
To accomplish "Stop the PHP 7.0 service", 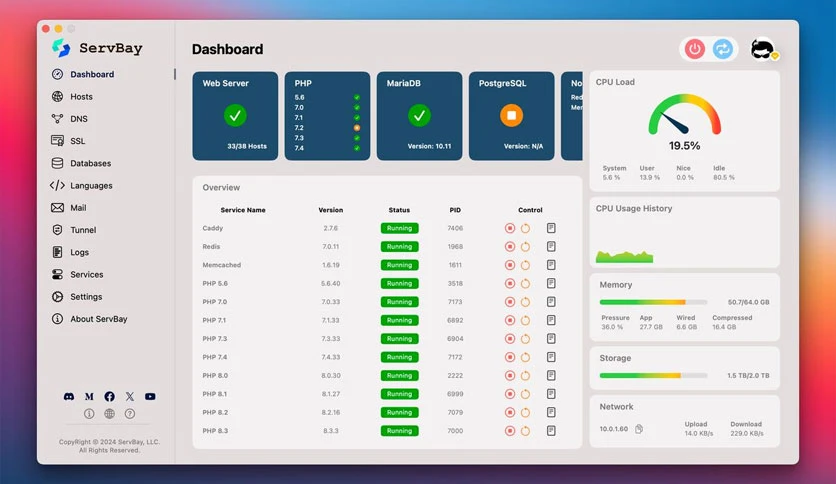I will point(510,302).
